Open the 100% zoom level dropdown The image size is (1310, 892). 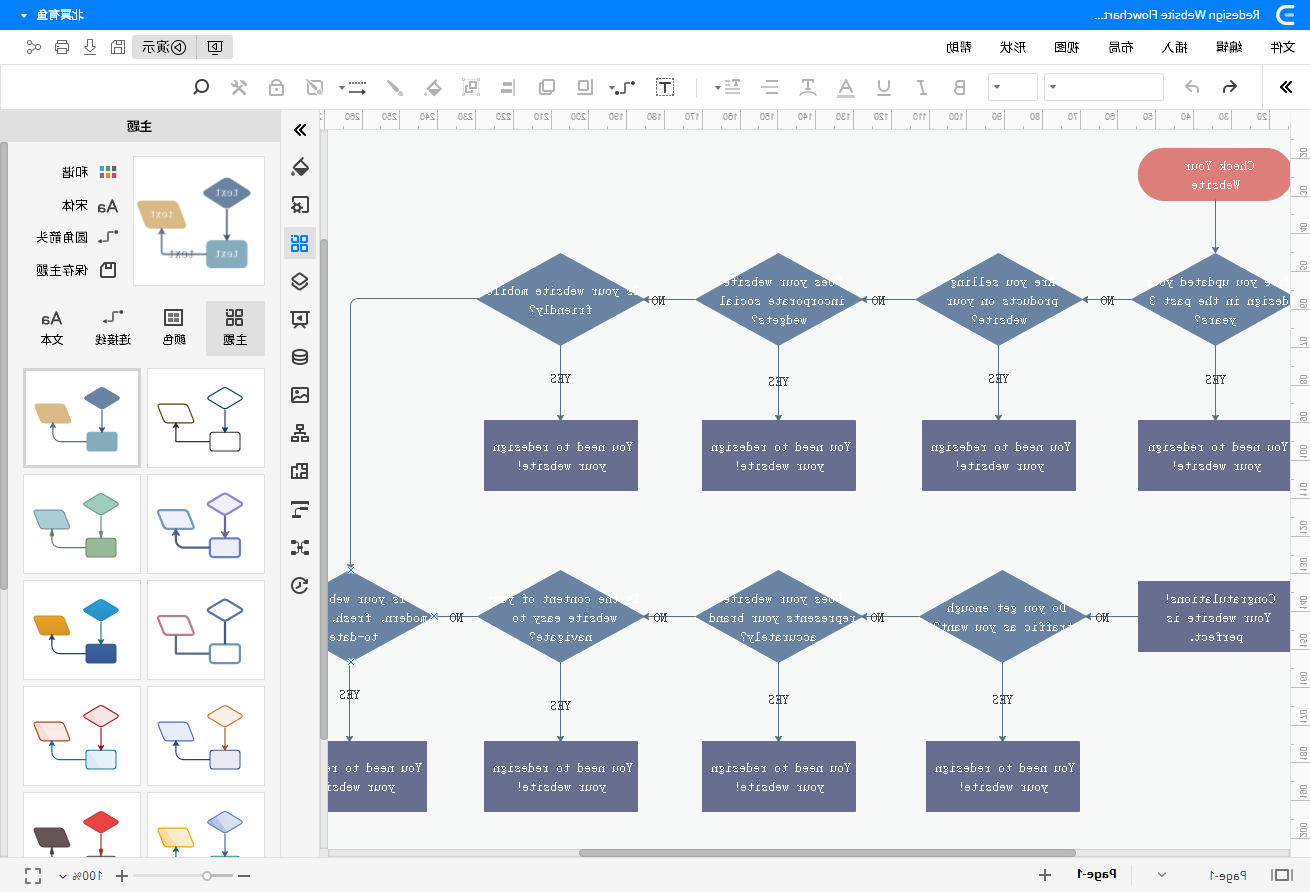pos(80,876)
